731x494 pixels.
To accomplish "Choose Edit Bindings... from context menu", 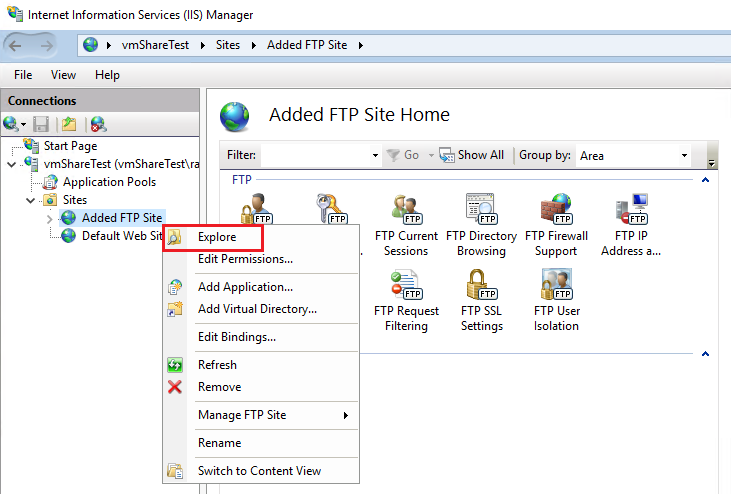I will [x=261, y=337].
